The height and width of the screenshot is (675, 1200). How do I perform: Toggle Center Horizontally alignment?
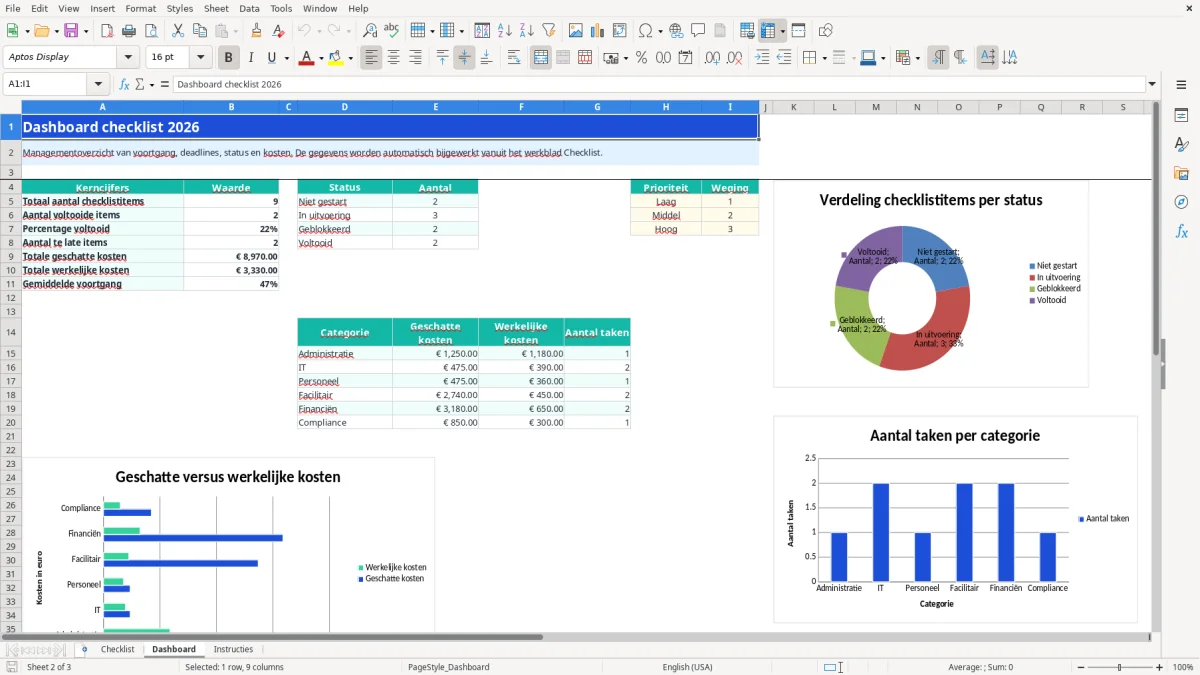[x=393, y=57]
